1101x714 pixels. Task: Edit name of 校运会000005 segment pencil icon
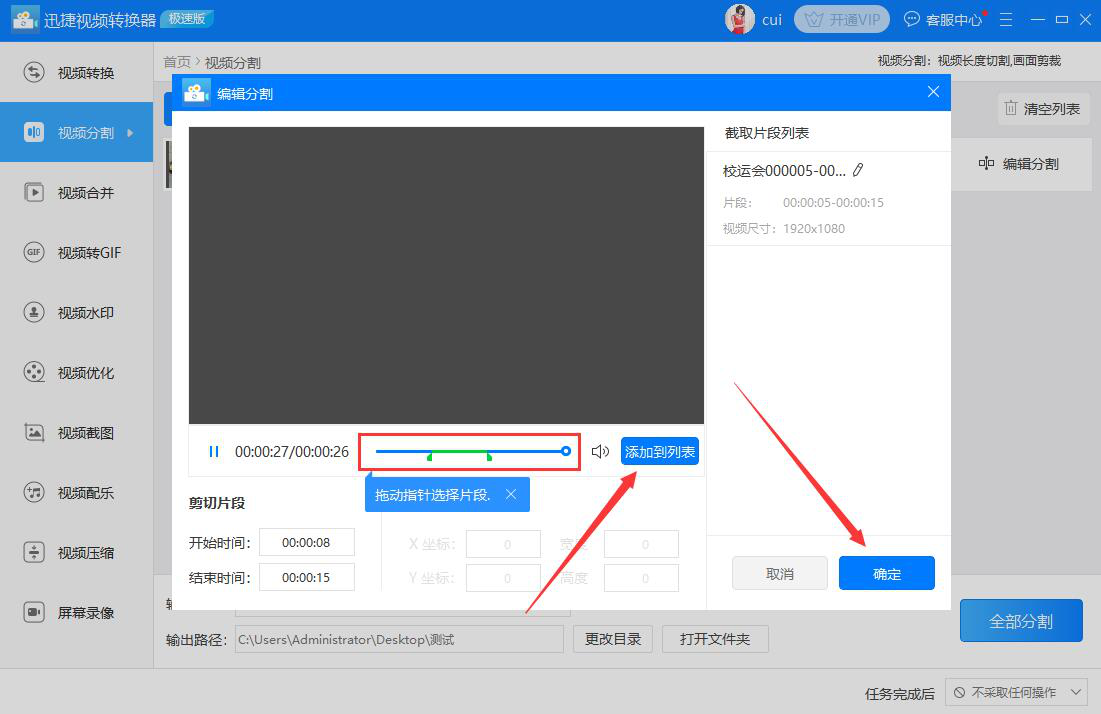[x=858, y=170]
